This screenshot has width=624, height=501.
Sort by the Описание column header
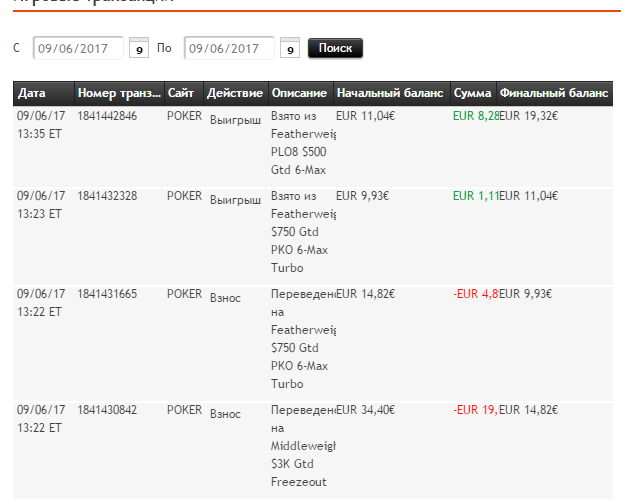(300, 93)
